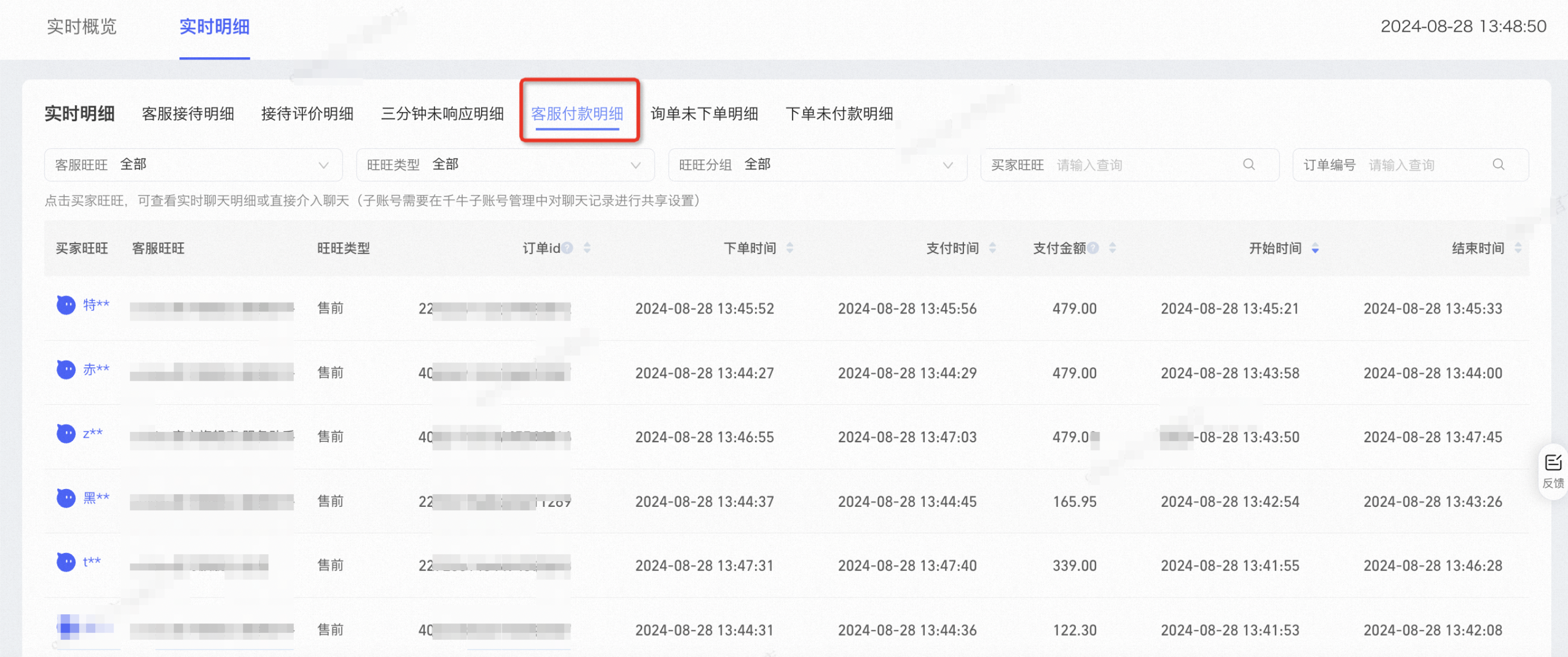1568x657 pixels.
Task: Click the 旺旺类型 column header
Action: [x=344, y=248]
